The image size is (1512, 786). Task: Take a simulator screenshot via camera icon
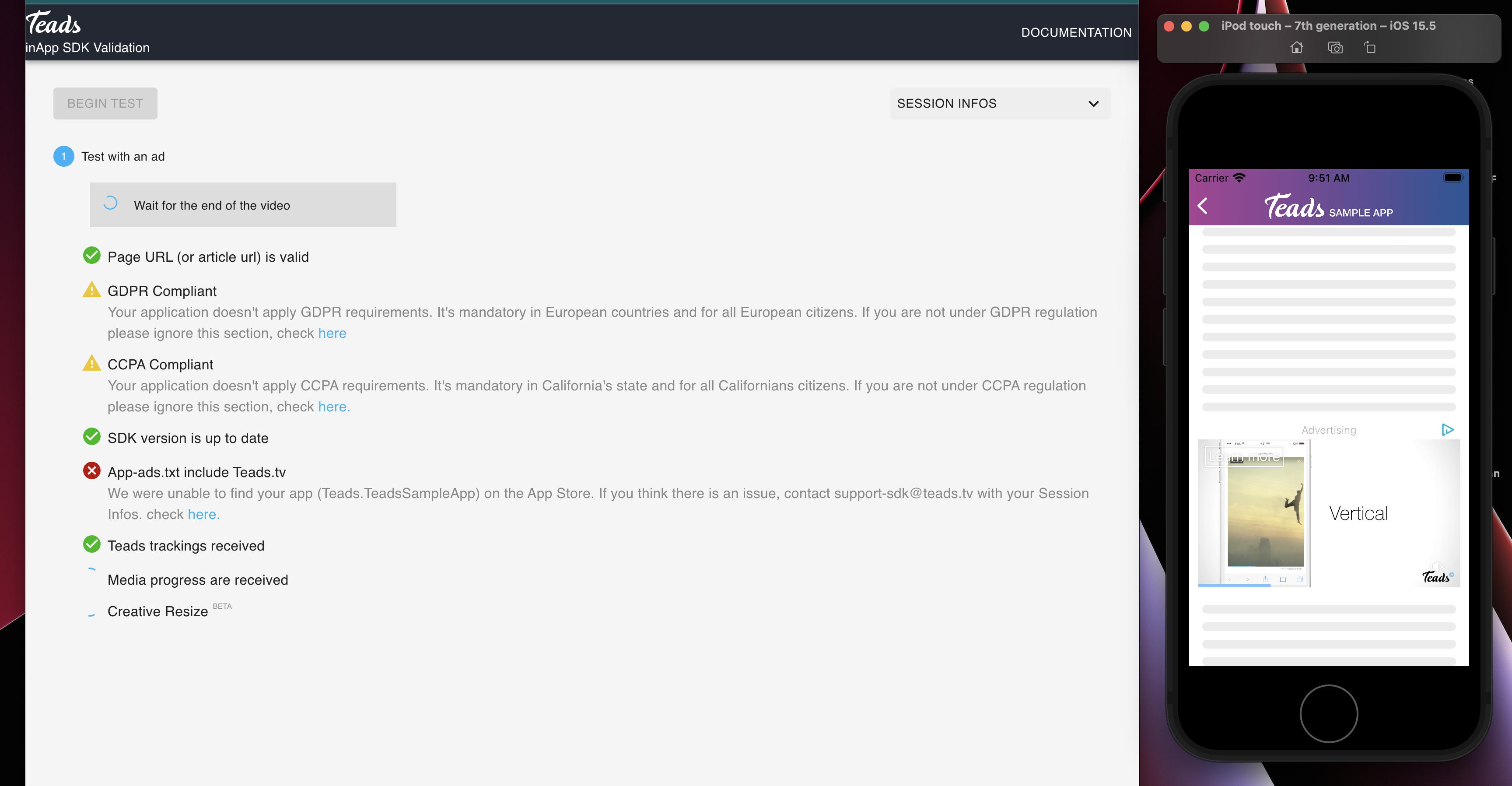(1335, 48)
